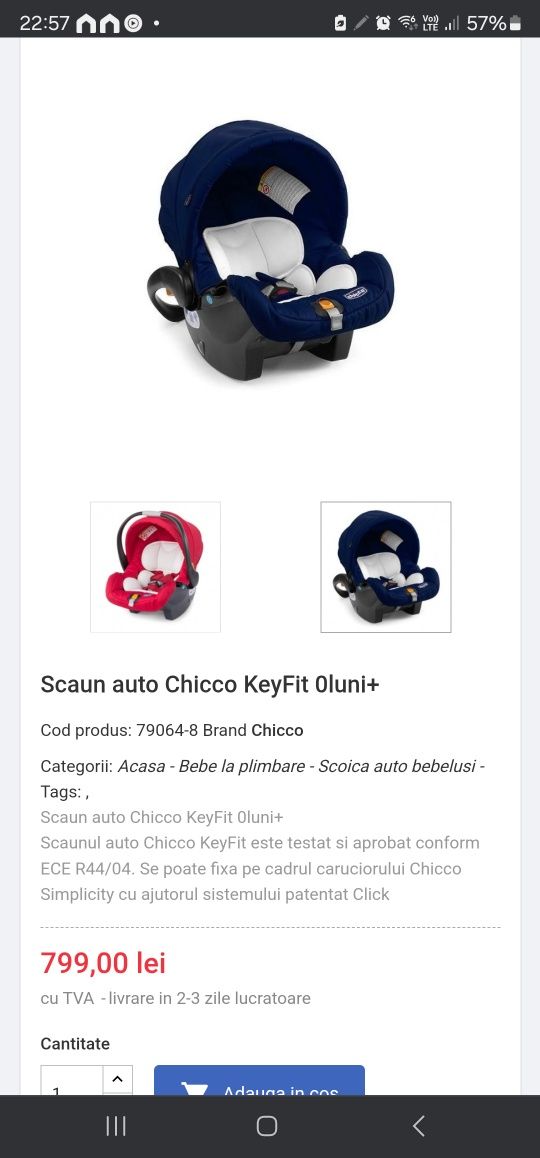
Task: Add product with Adauga in cos button
Action: coord(259,1080)
